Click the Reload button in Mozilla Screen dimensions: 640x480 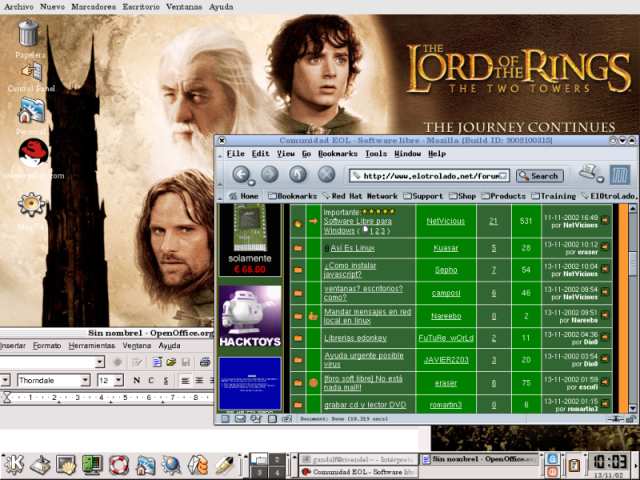tap(297, 175)
